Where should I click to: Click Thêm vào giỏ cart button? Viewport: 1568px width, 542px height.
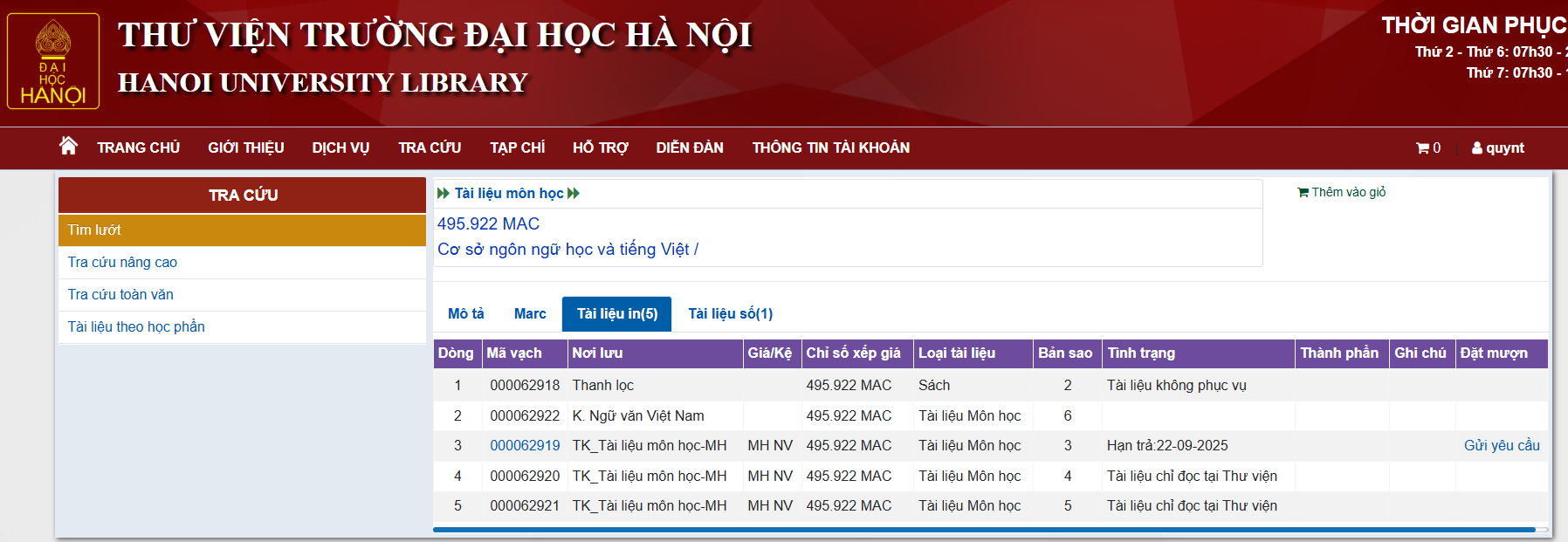1341,192
